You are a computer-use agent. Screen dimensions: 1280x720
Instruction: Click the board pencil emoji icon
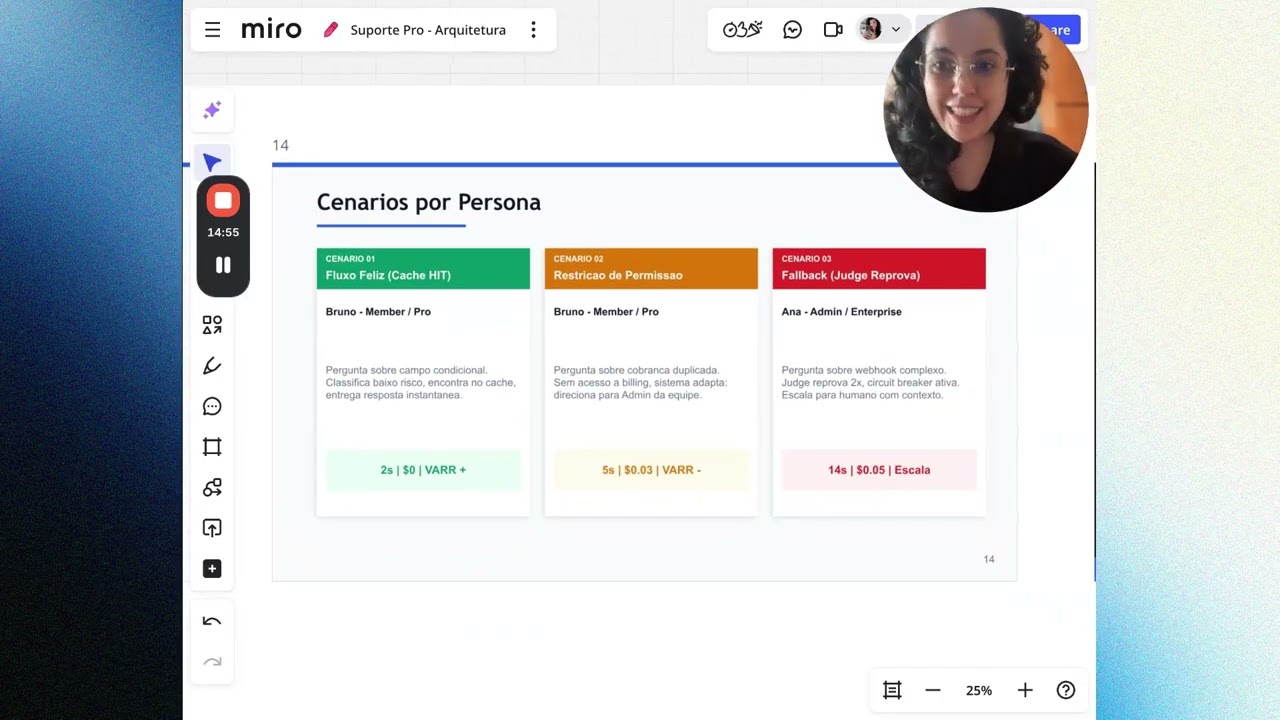point(331,30)
